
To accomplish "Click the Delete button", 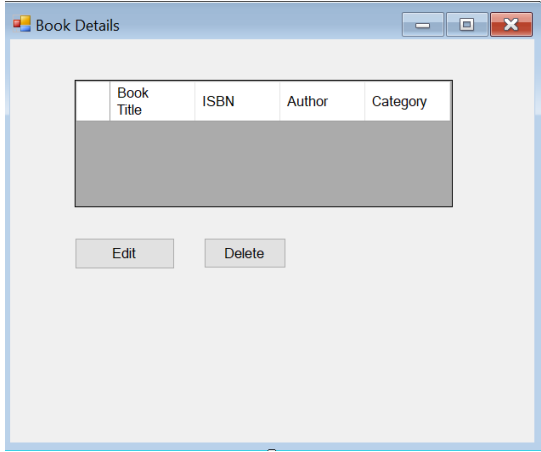I will click(245, 253).
